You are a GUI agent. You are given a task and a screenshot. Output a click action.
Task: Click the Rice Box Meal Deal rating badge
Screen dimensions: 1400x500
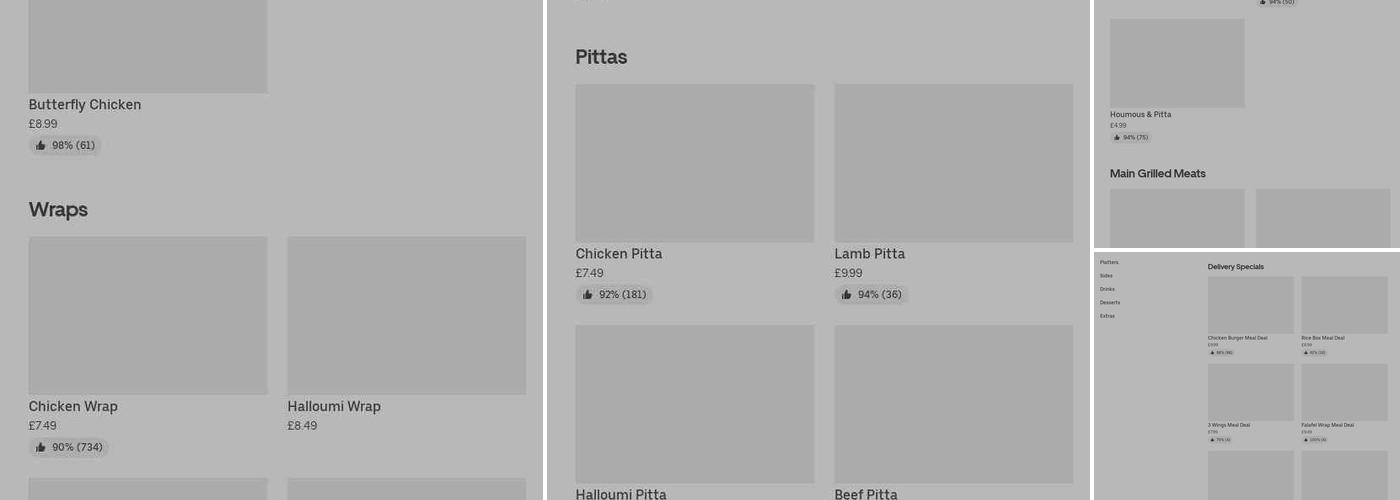tap(1314, 353)
